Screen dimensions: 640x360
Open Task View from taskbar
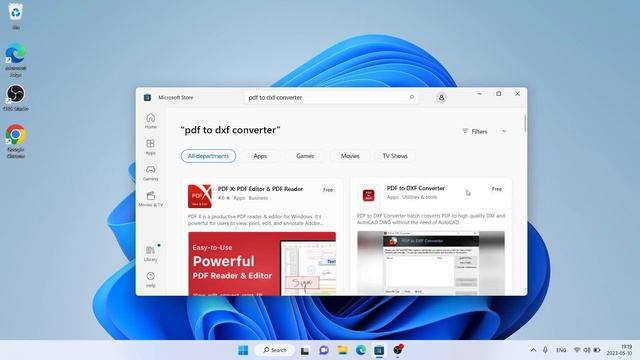tap(305, 350)
